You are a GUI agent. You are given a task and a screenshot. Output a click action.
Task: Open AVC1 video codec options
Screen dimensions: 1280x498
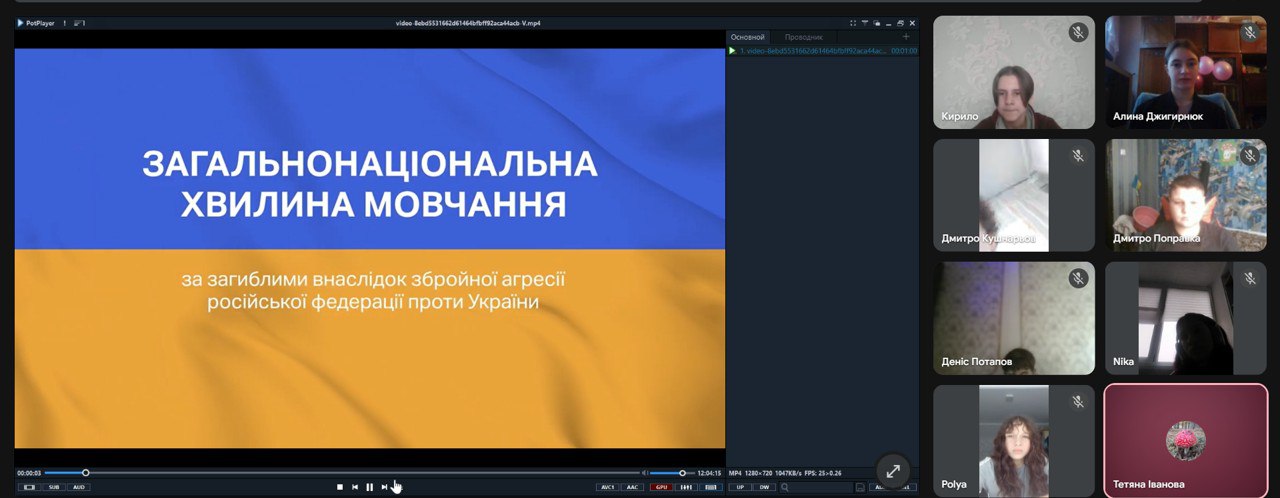pyautogui.click(x=607, y=487)
